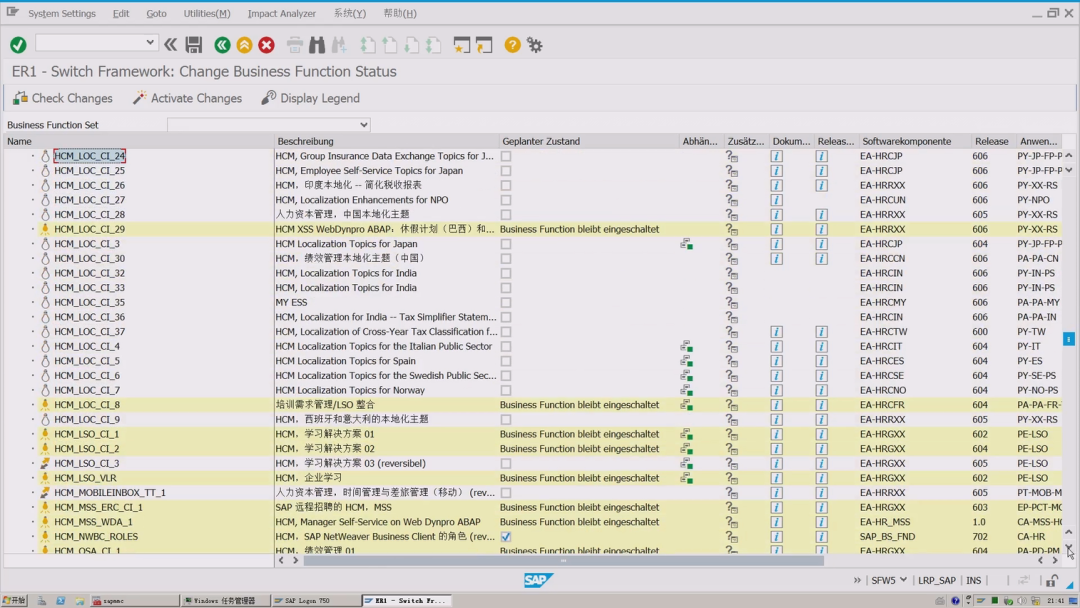Click the Display Legend button

pyautogui.click(x=310, y=98)
